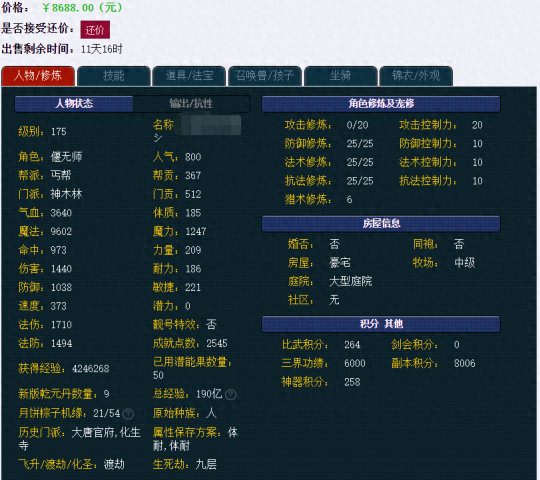Click the 总经验 value 190亿

(x=209, y=394)
